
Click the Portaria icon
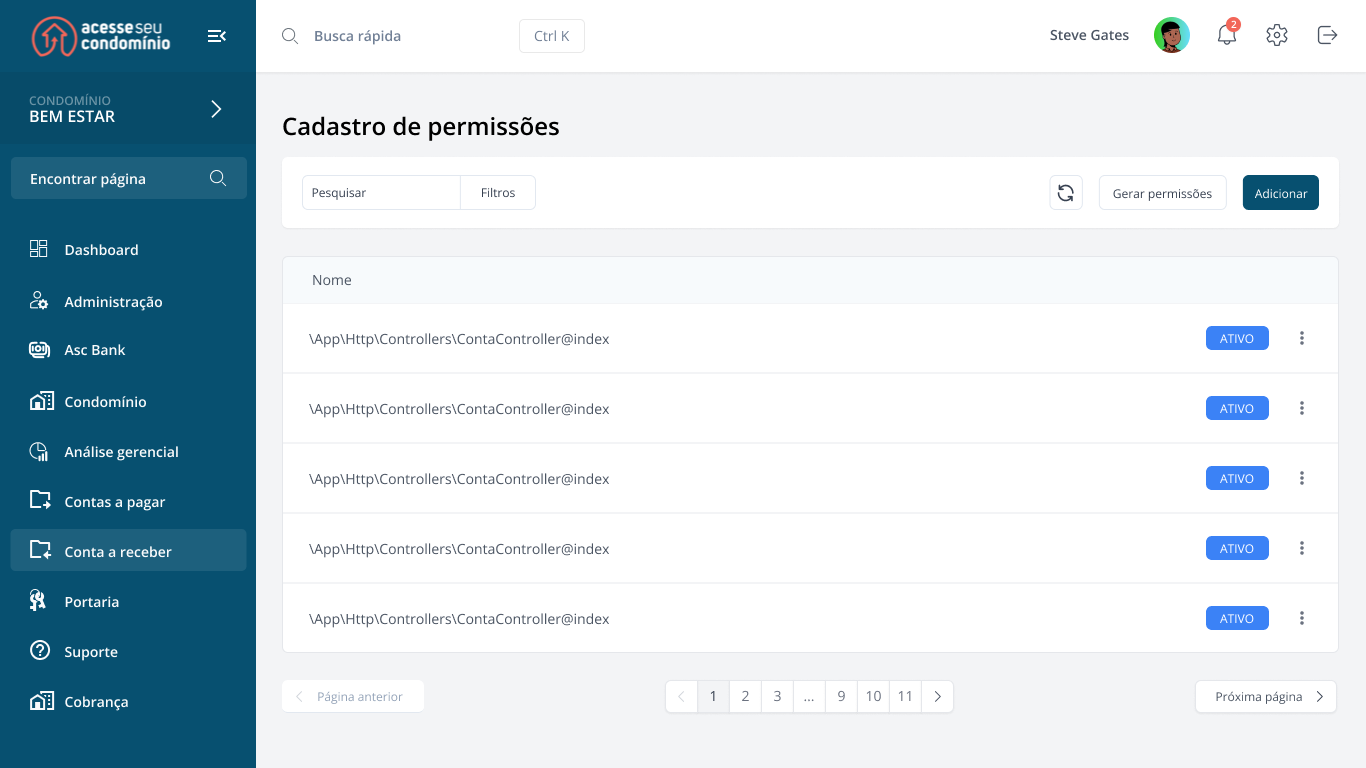tap(38, 600)
